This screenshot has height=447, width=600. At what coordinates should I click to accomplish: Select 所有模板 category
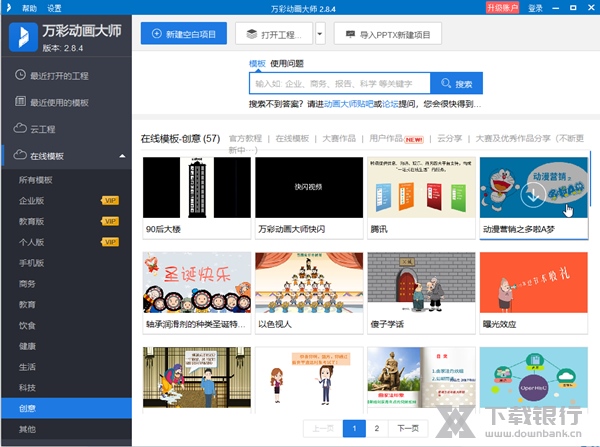click(x=67, y=180)
